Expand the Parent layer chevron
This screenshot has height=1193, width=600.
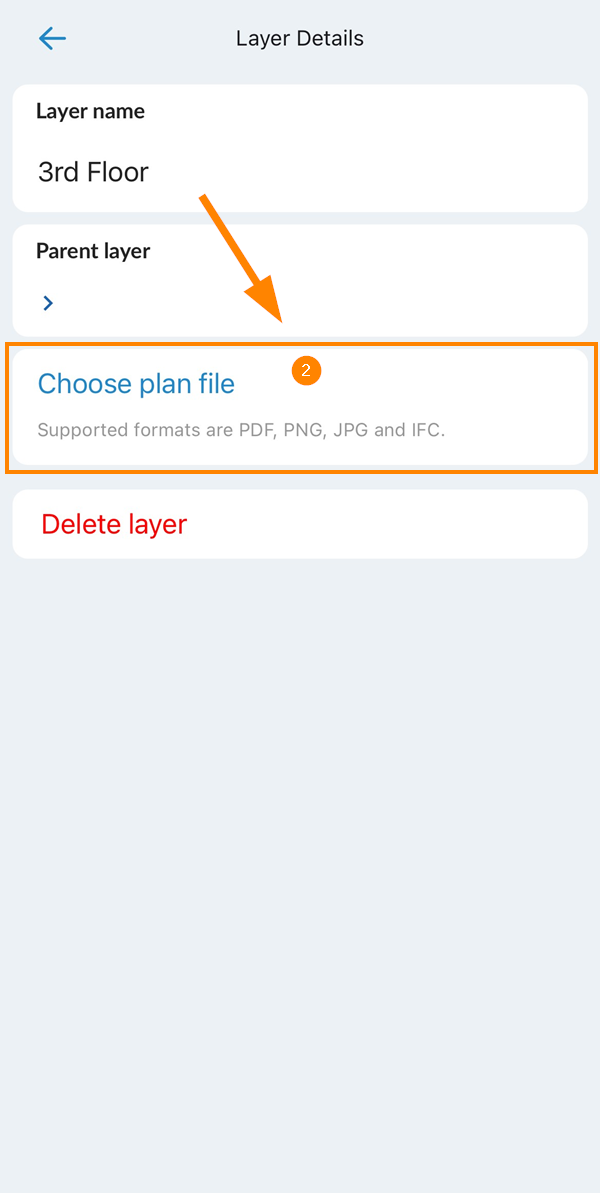pyautogui.click(x=48, y=302)
